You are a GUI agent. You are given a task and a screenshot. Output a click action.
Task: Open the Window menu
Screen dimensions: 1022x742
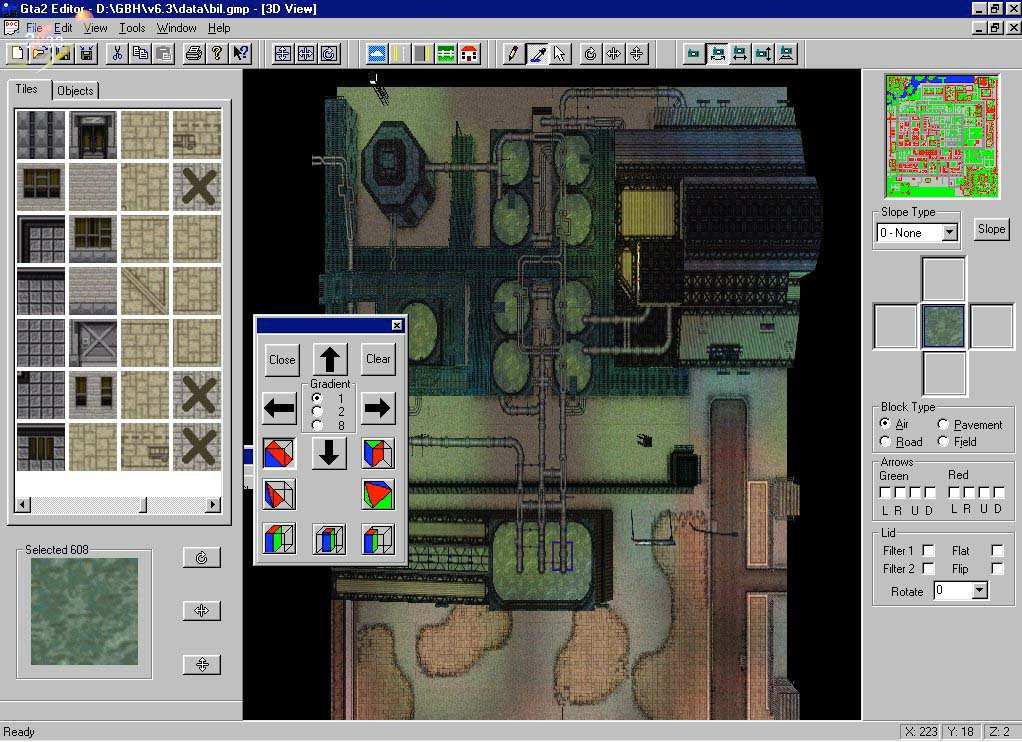tap(177, 28)
